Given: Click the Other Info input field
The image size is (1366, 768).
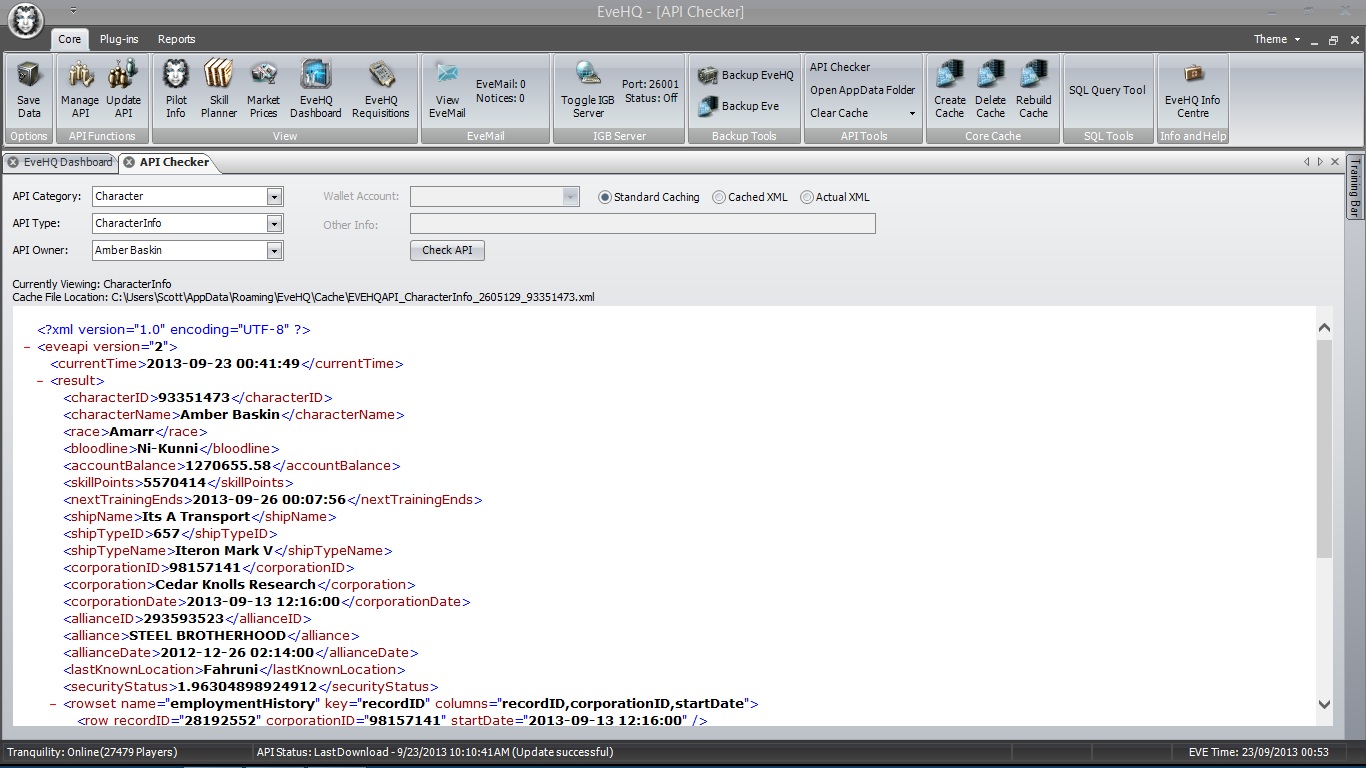Looking at the screenshot, I should tap(643, 224).
